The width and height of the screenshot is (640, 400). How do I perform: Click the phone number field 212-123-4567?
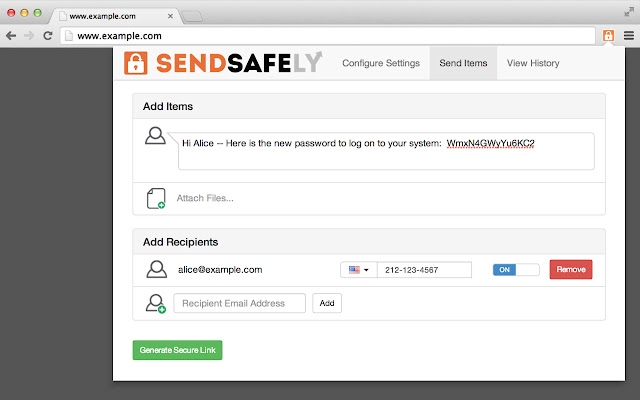(x=424, y=270)
